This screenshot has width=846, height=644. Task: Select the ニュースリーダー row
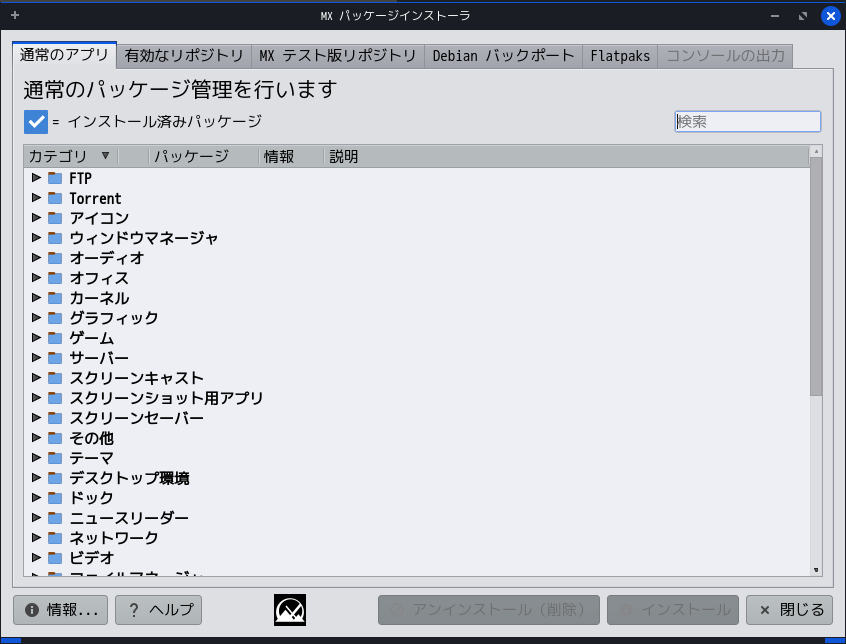[417, 517]
